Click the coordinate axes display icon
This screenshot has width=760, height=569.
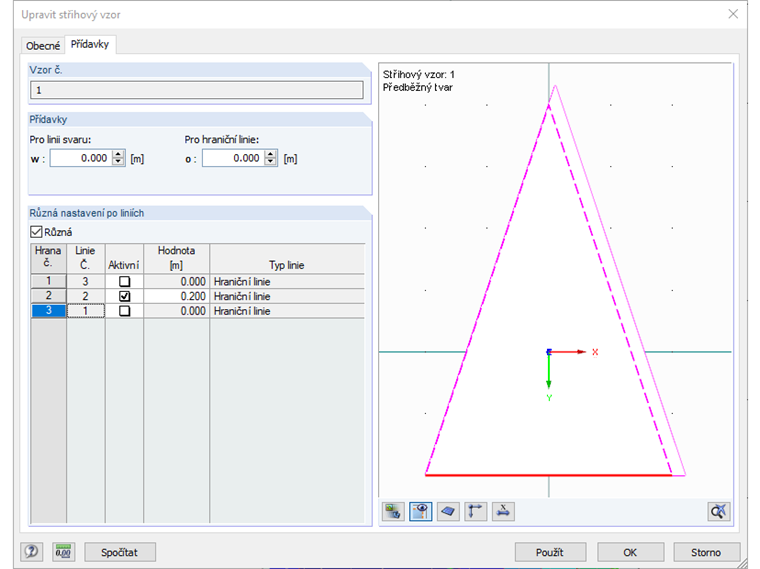coord(475,511)
